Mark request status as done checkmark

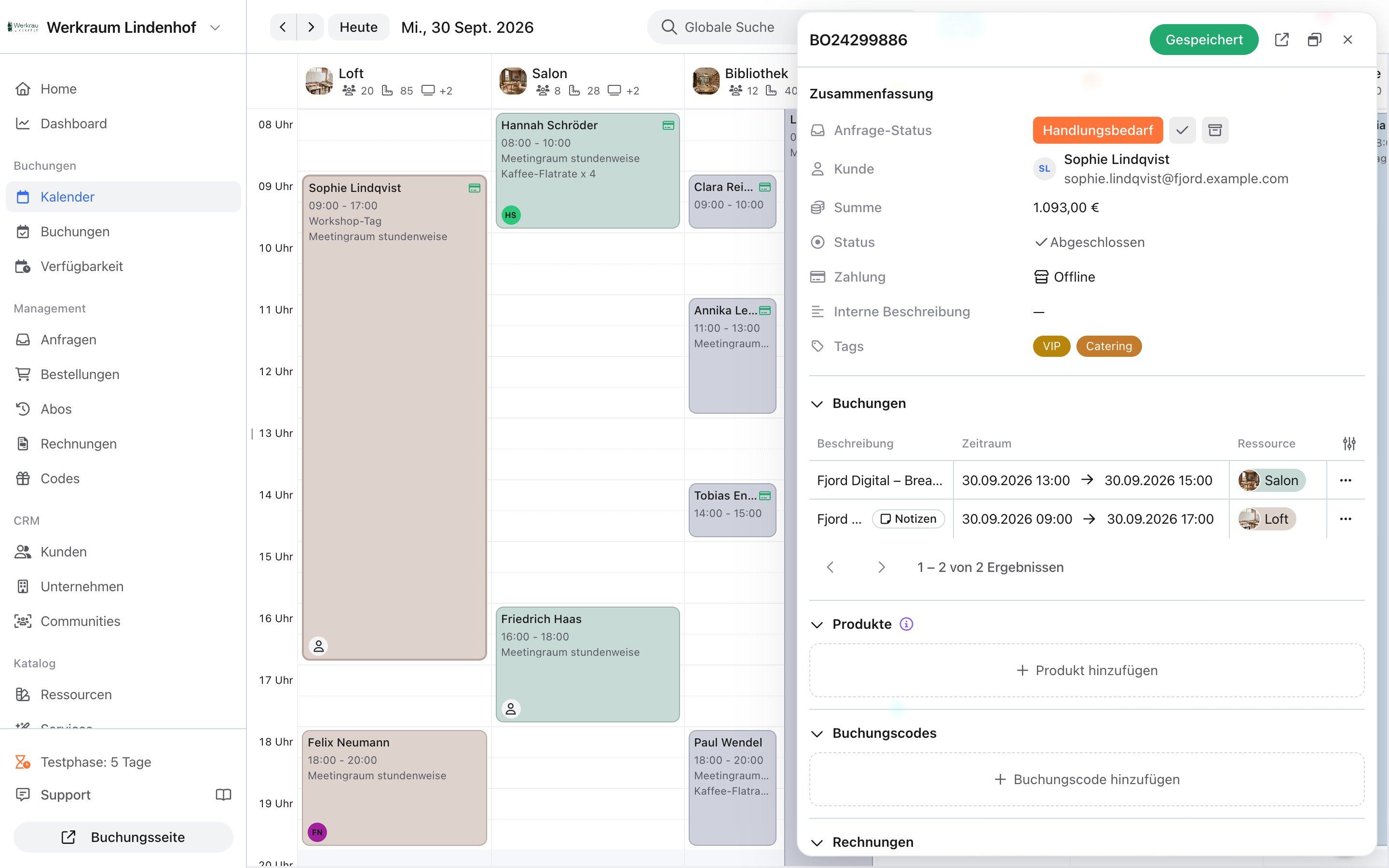pos(1182,130)
